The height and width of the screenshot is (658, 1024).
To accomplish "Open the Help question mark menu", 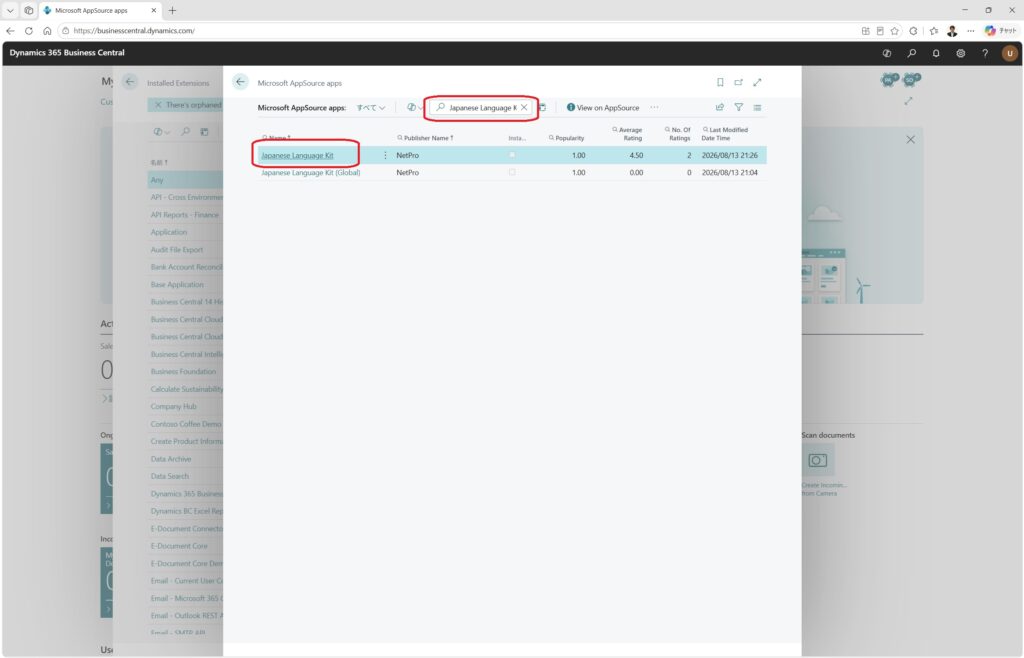I will (x=985, y=54).
